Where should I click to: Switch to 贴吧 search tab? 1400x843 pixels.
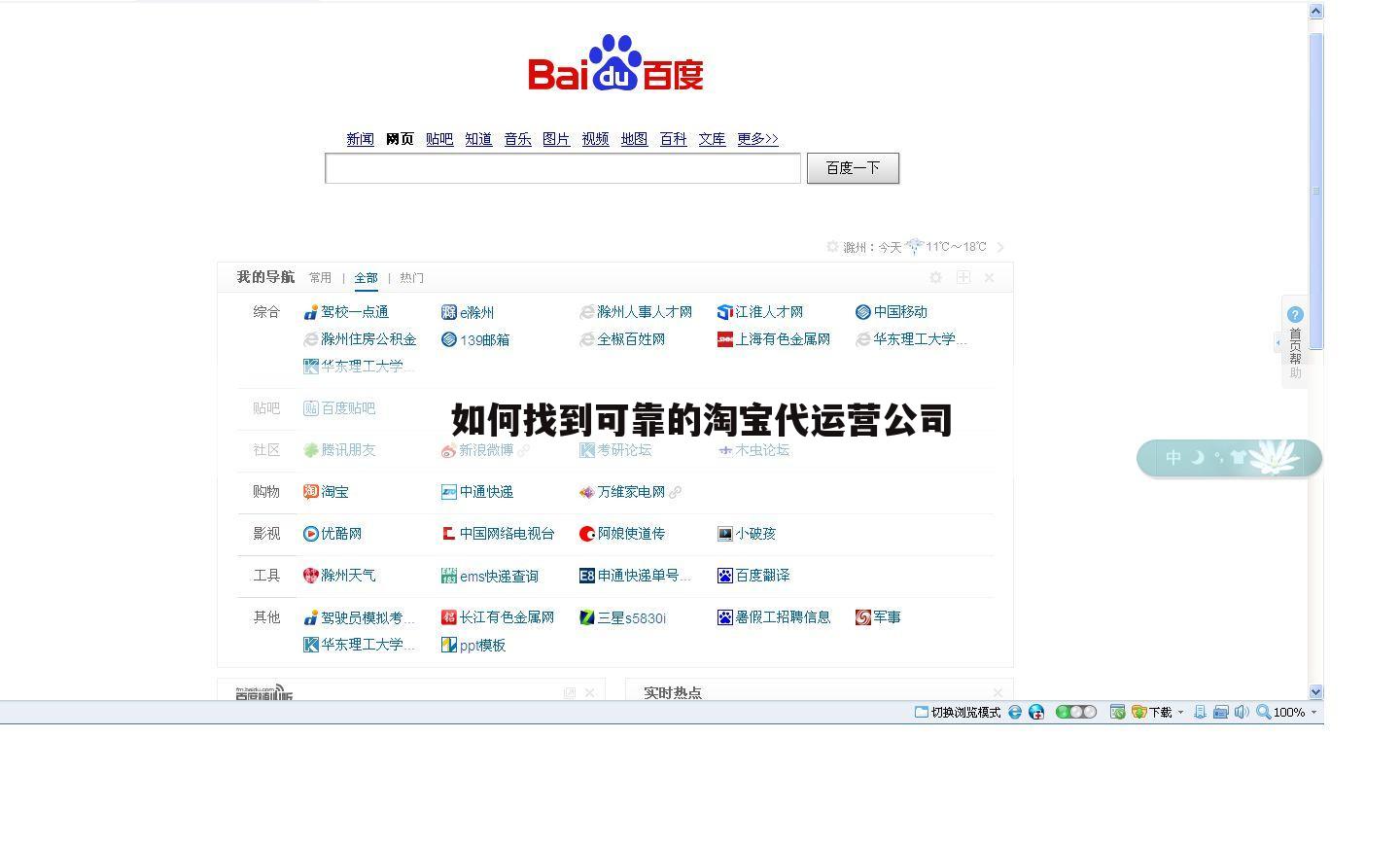point(439,139)
